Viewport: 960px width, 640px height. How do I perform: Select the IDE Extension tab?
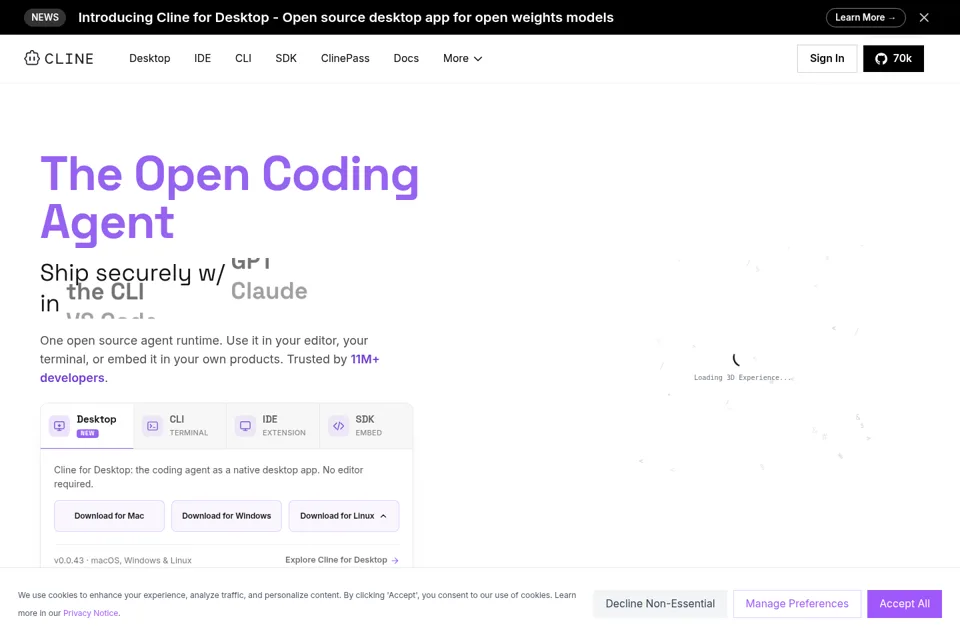pos(273,426)
